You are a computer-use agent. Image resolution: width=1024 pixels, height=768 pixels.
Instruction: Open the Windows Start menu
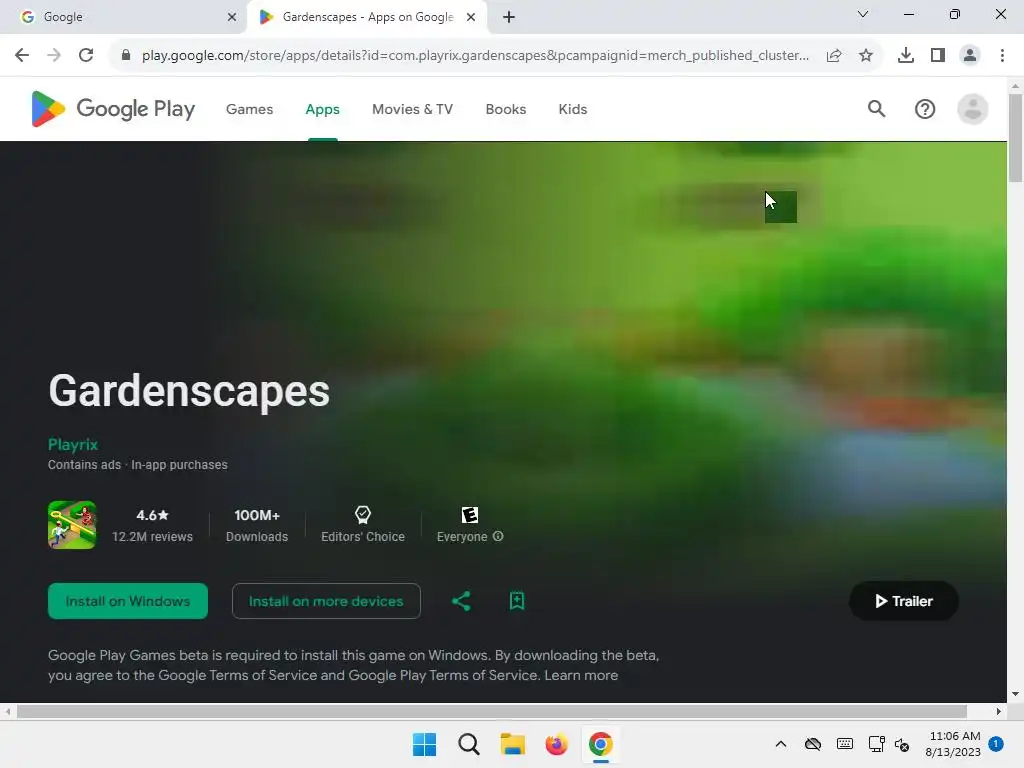(x=424, y=744)
